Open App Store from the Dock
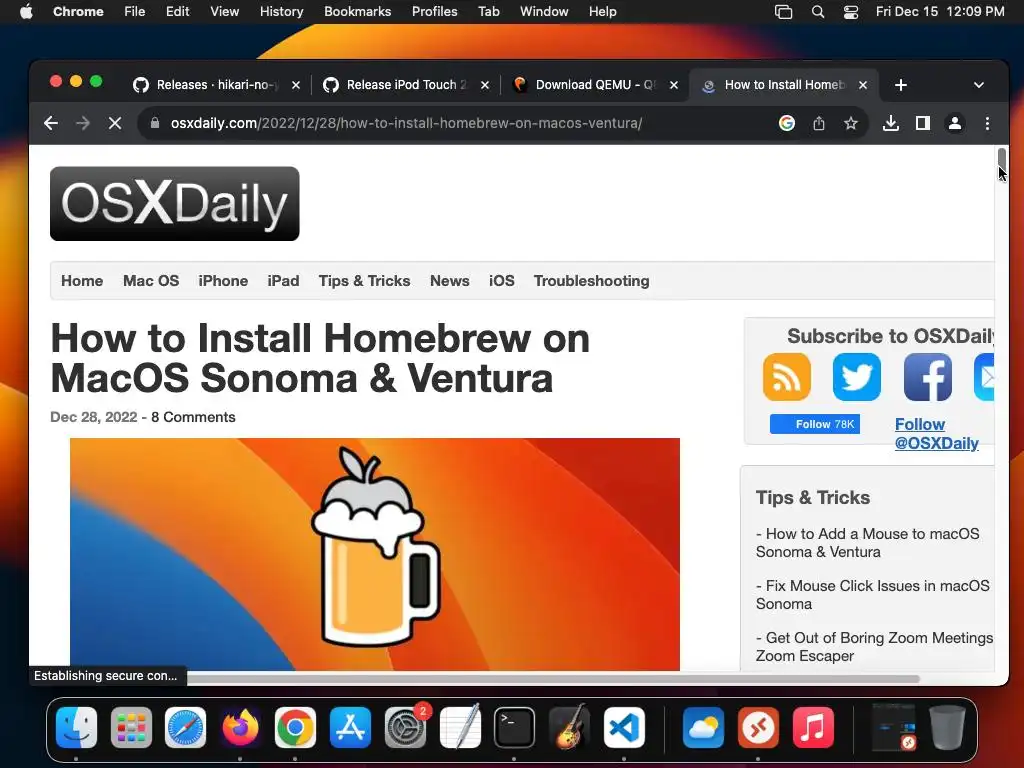The width and height of the screenshot is (1024, 768). click(350, 727)
